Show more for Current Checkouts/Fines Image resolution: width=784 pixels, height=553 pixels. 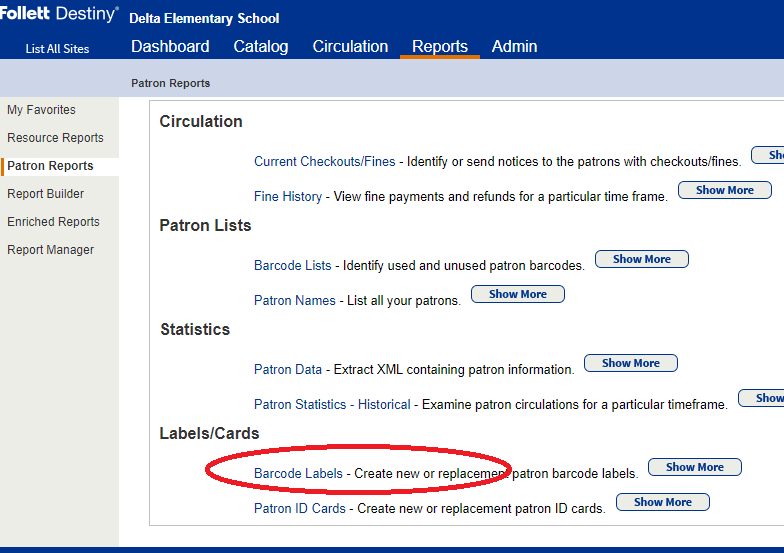pos(768,155)
